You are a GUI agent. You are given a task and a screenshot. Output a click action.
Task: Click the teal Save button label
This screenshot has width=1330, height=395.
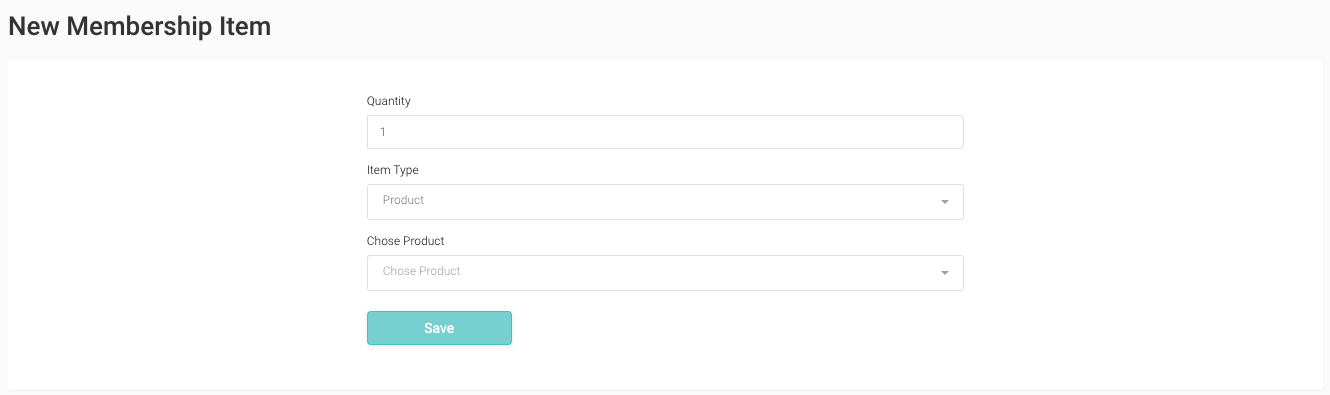point(439,328)
